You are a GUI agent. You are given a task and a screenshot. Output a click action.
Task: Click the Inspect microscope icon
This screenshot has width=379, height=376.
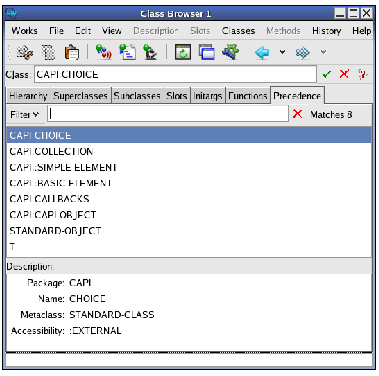click(x=150, y=52)
